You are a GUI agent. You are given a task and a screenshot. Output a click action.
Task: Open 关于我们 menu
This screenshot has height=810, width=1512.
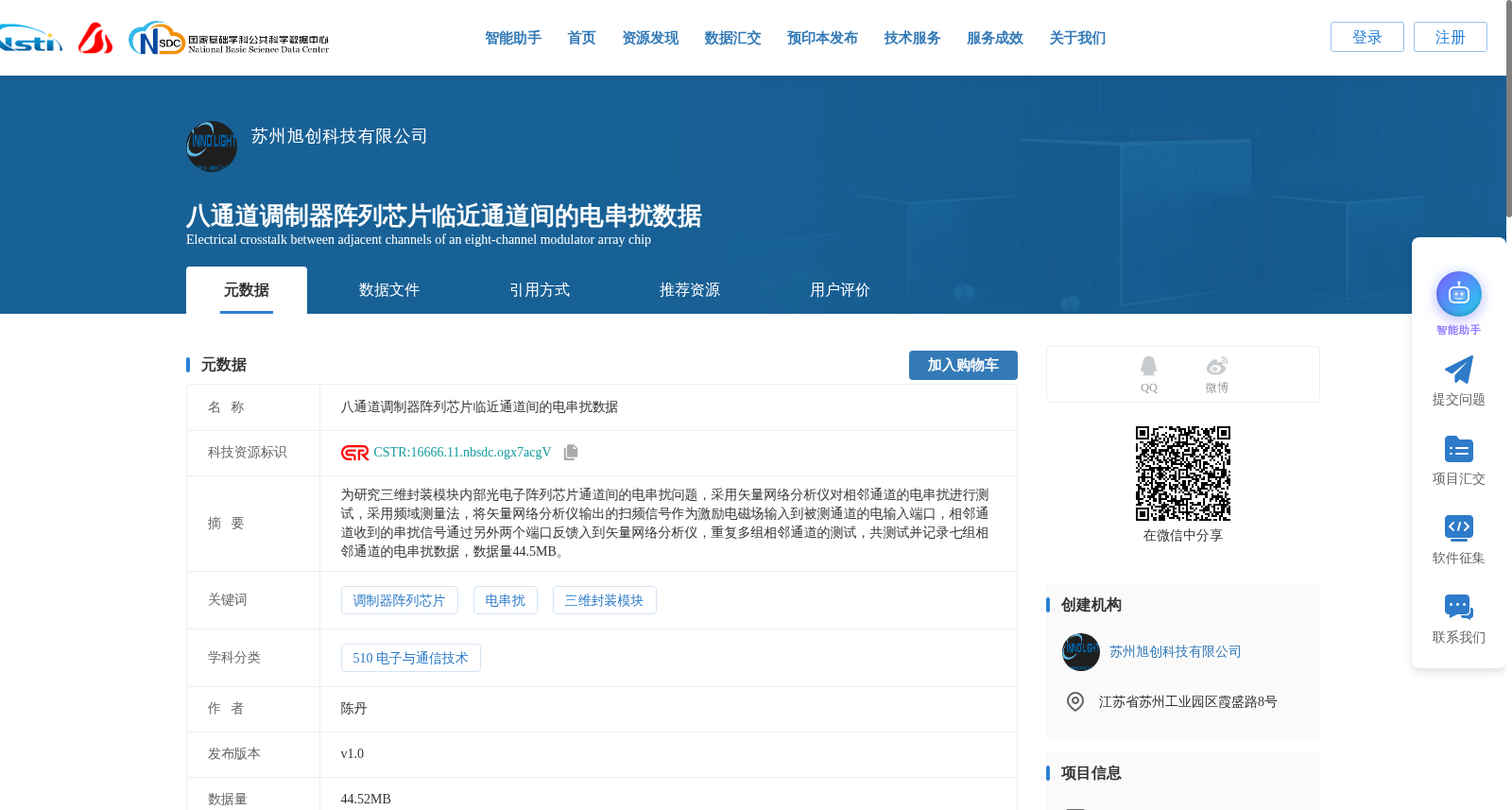pyautogui.click(x=1077, y=38)
